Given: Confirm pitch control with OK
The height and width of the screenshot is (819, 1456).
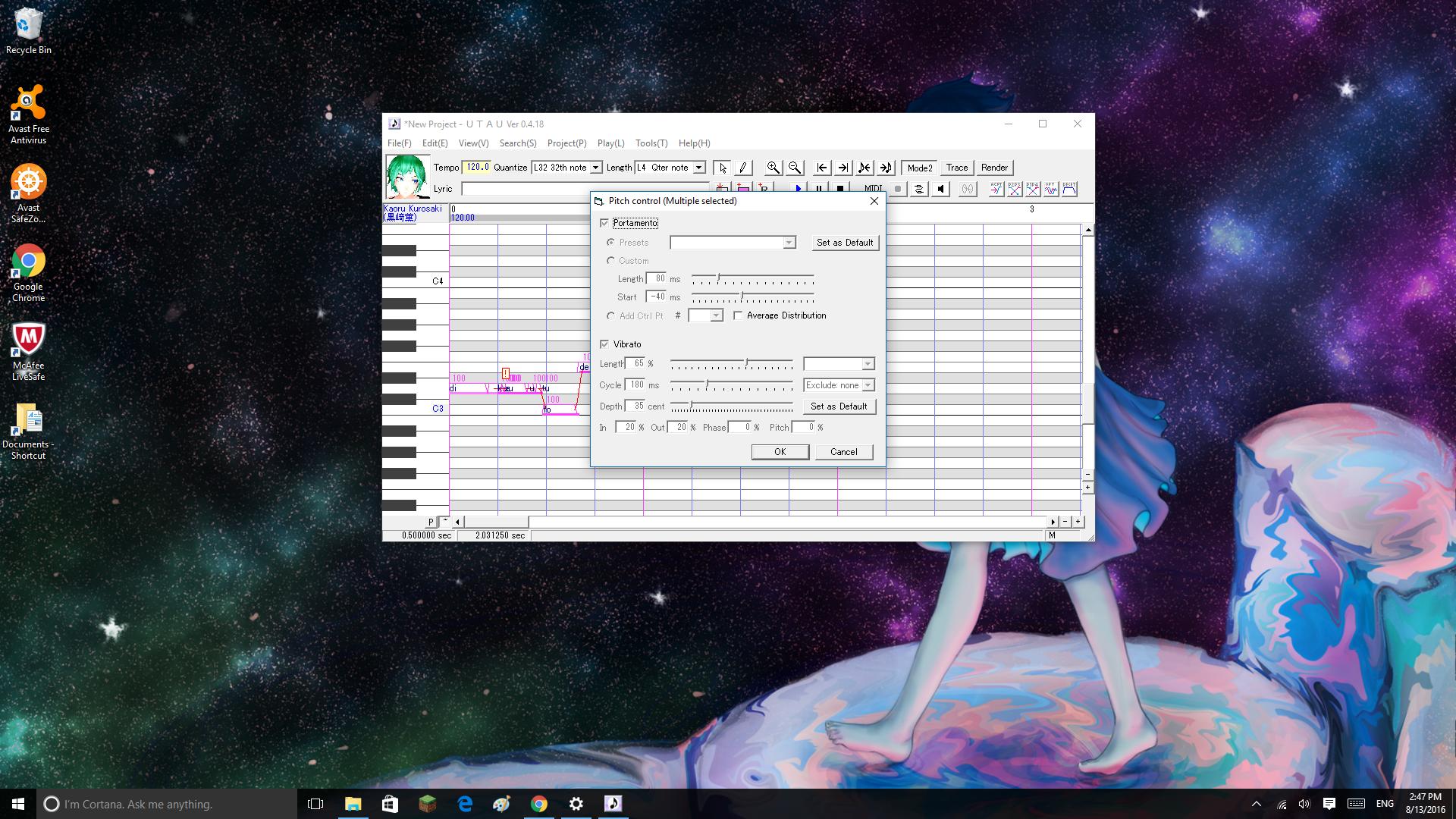Looking at the screenshot, I should coord(780,452).
